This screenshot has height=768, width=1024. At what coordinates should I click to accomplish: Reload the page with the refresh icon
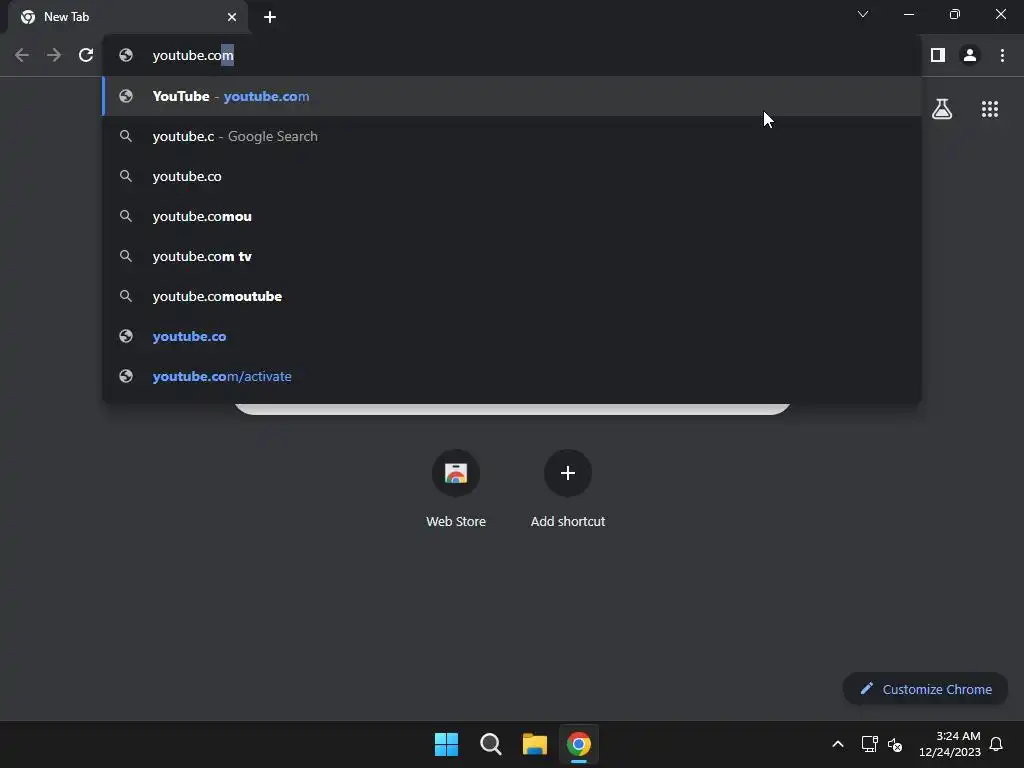tap(86, 56)
